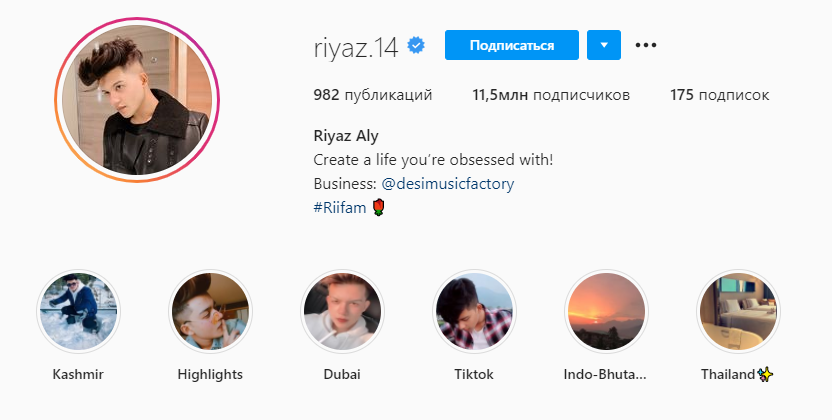The width and height of the screenshot is (832, 420).
Task: Open the Indo-Bhutan sunset highlight
Action: 606,311
